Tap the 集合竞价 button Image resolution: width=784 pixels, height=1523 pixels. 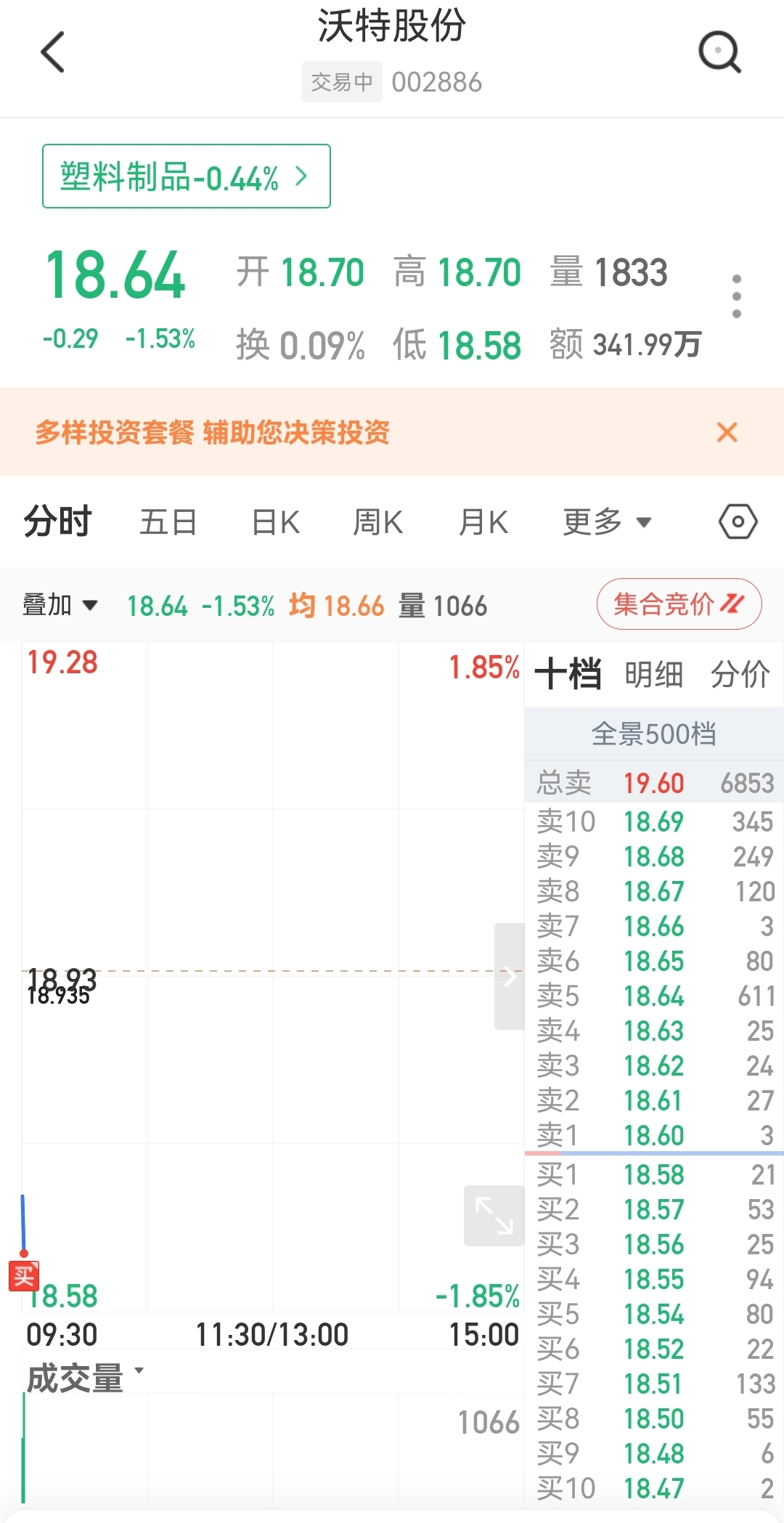tap(679, 604)
